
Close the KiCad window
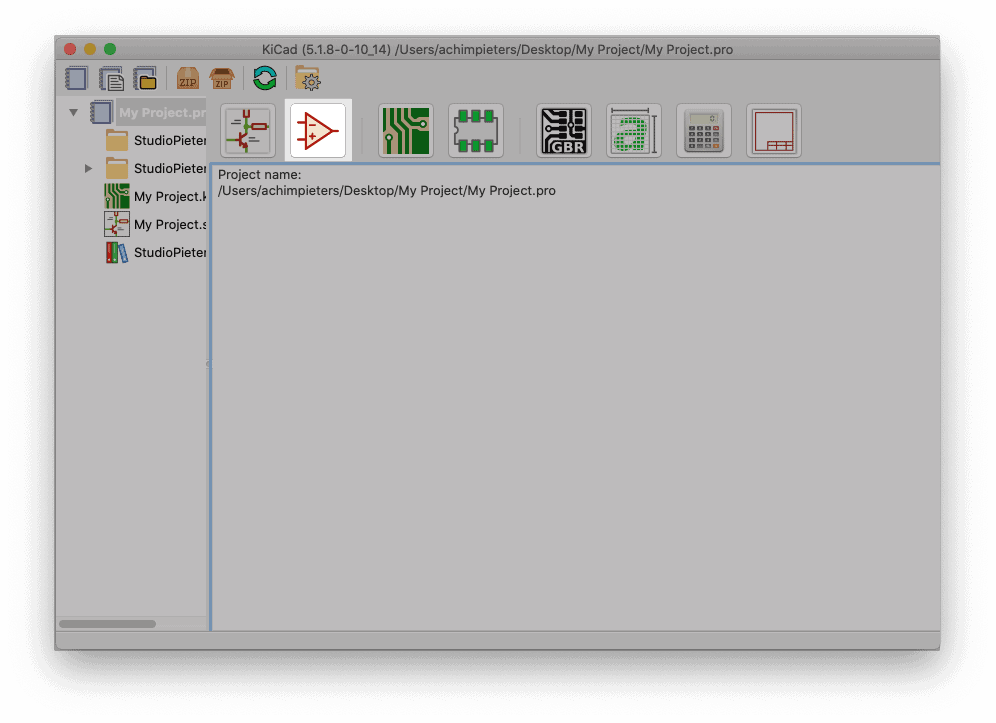click(x=70, y=49)
